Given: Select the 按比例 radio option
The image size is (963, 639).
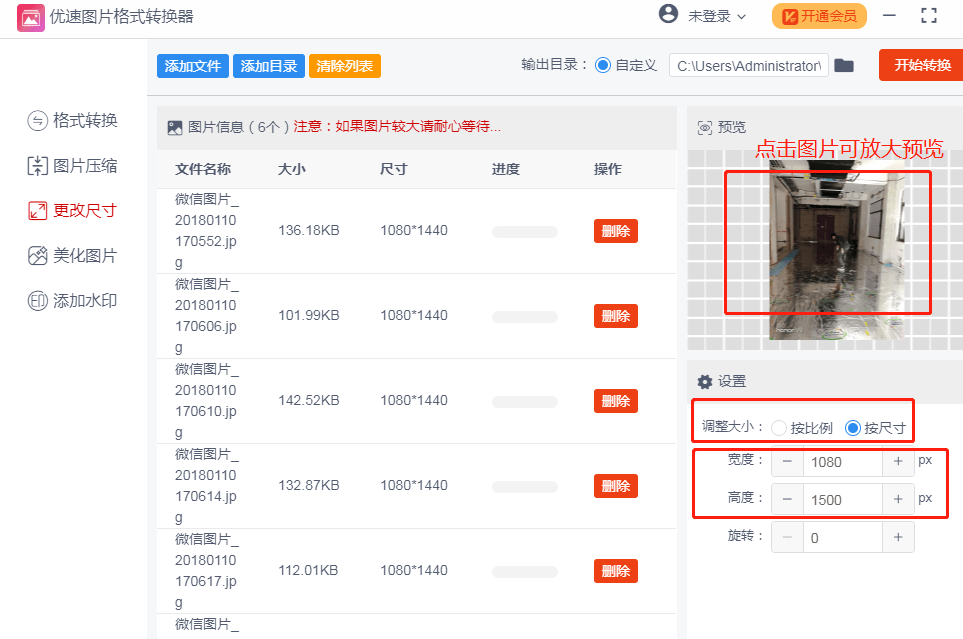Looking at the screenshot, I should (779, 428).
